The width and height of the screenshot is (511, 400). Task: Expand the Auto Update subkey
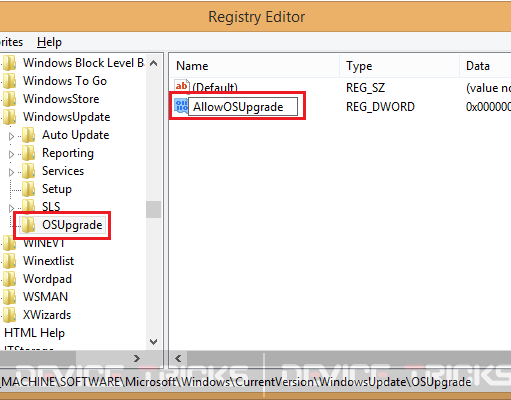click(x=11, y=136)
